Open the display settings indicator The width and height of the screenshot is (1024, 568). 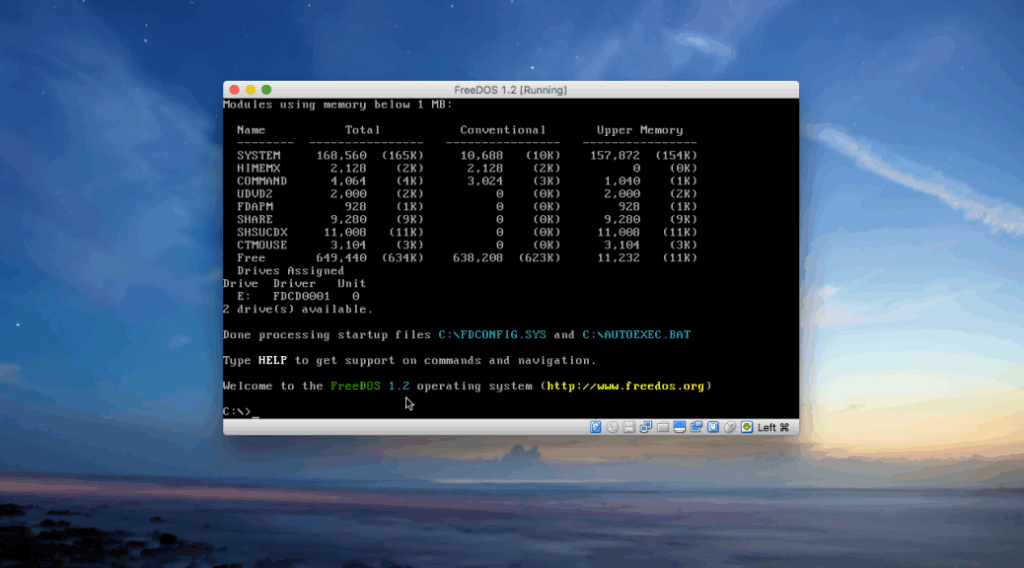click(680, 427)
